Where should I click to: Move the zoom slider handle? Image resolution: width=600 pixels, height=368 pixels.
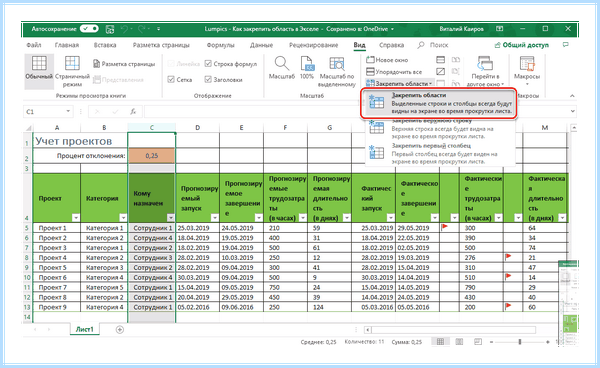[x=520, y=342]
